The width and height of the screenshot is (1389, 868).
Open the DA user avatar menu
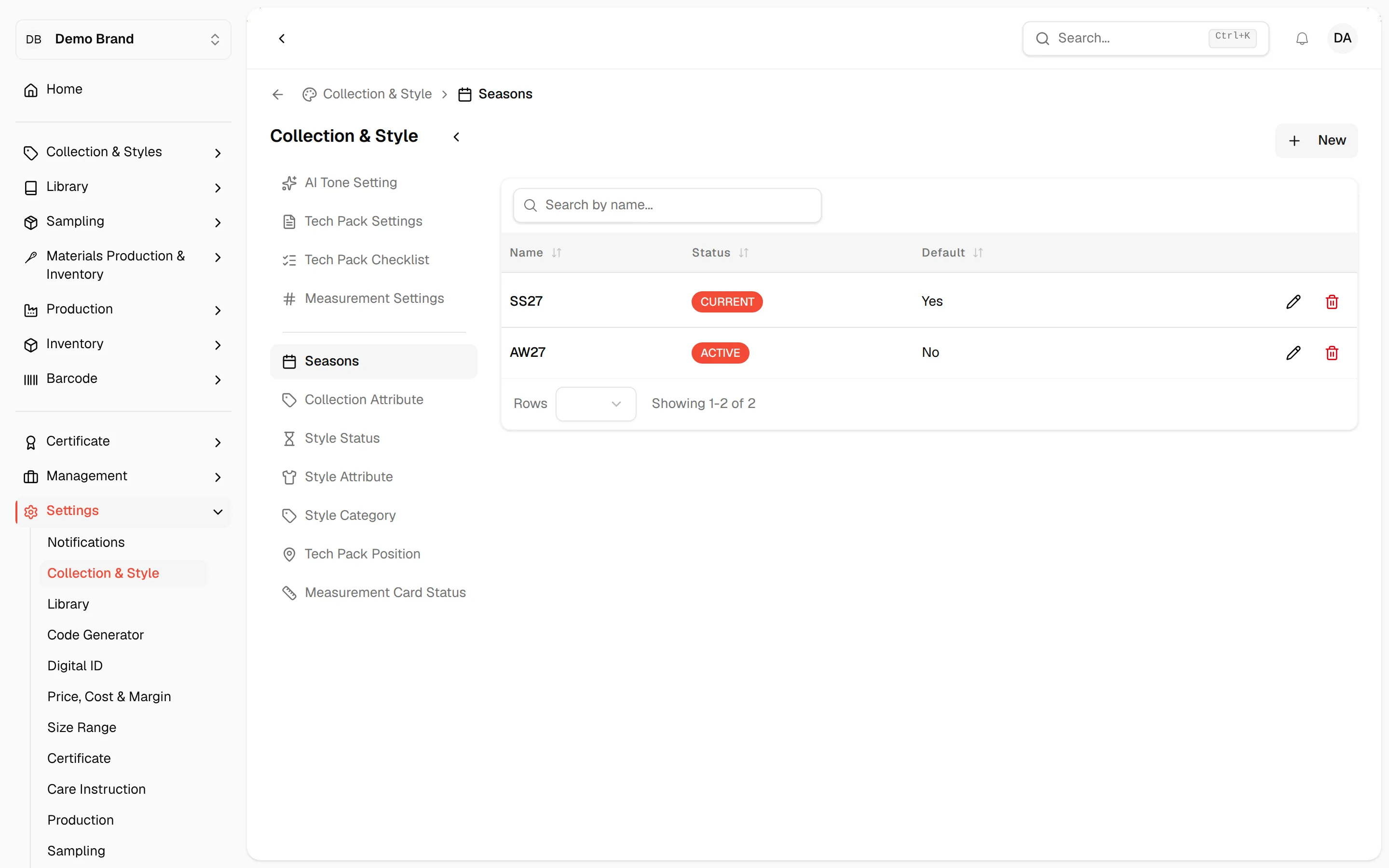point(1342,39)
